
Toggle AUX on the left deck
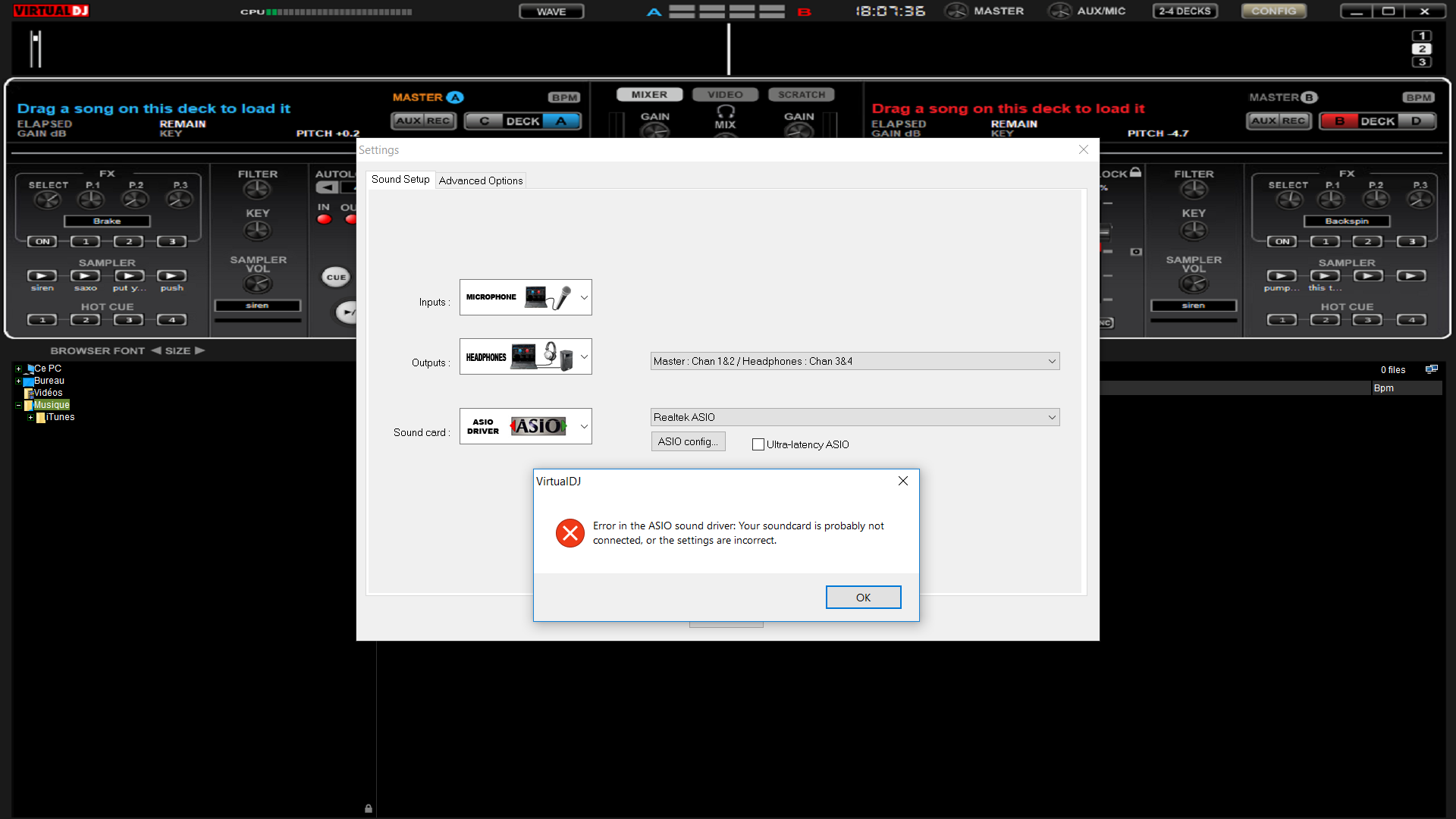click(408, 121)
